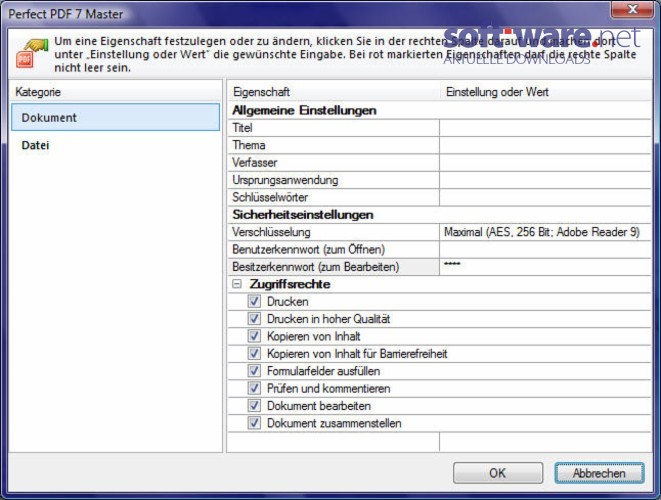The width and height of the screenshot is (661, 500).
Task: Click the PDF hand icon in header
Action: (31, 53)
